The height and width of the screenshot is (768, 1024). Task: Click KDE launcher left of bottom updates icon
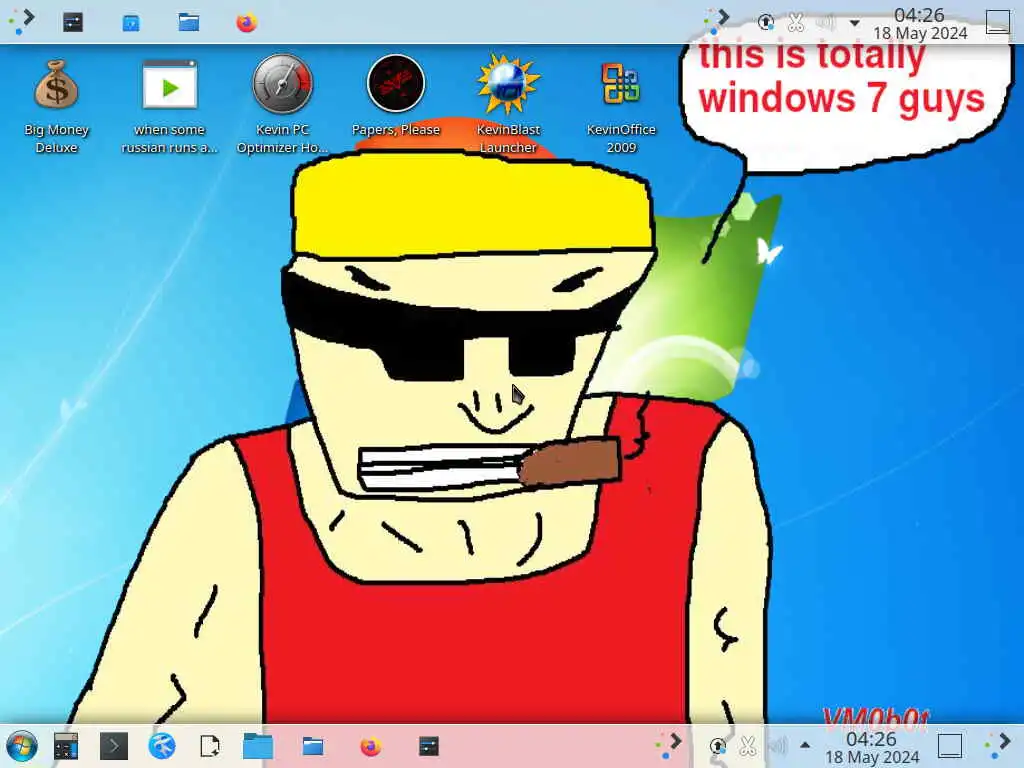(x=669, y=745)
